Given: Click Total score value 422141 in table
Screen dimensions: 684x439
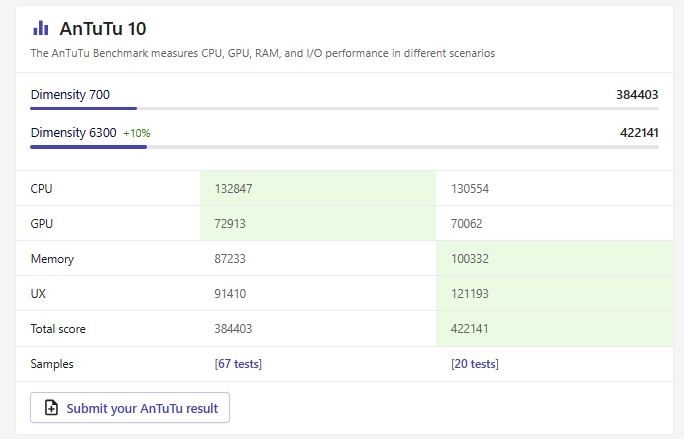Looking at the screenshot, I should (x=469, y=329).
